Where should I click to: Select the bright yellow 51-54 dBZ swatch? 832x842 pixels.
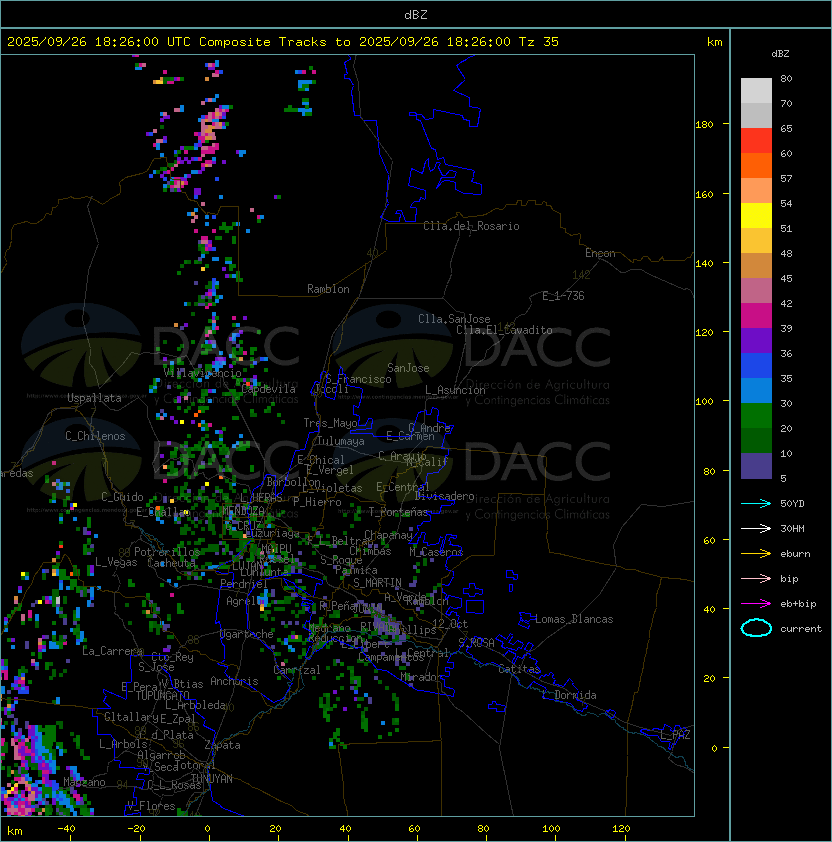click(756, 215)
